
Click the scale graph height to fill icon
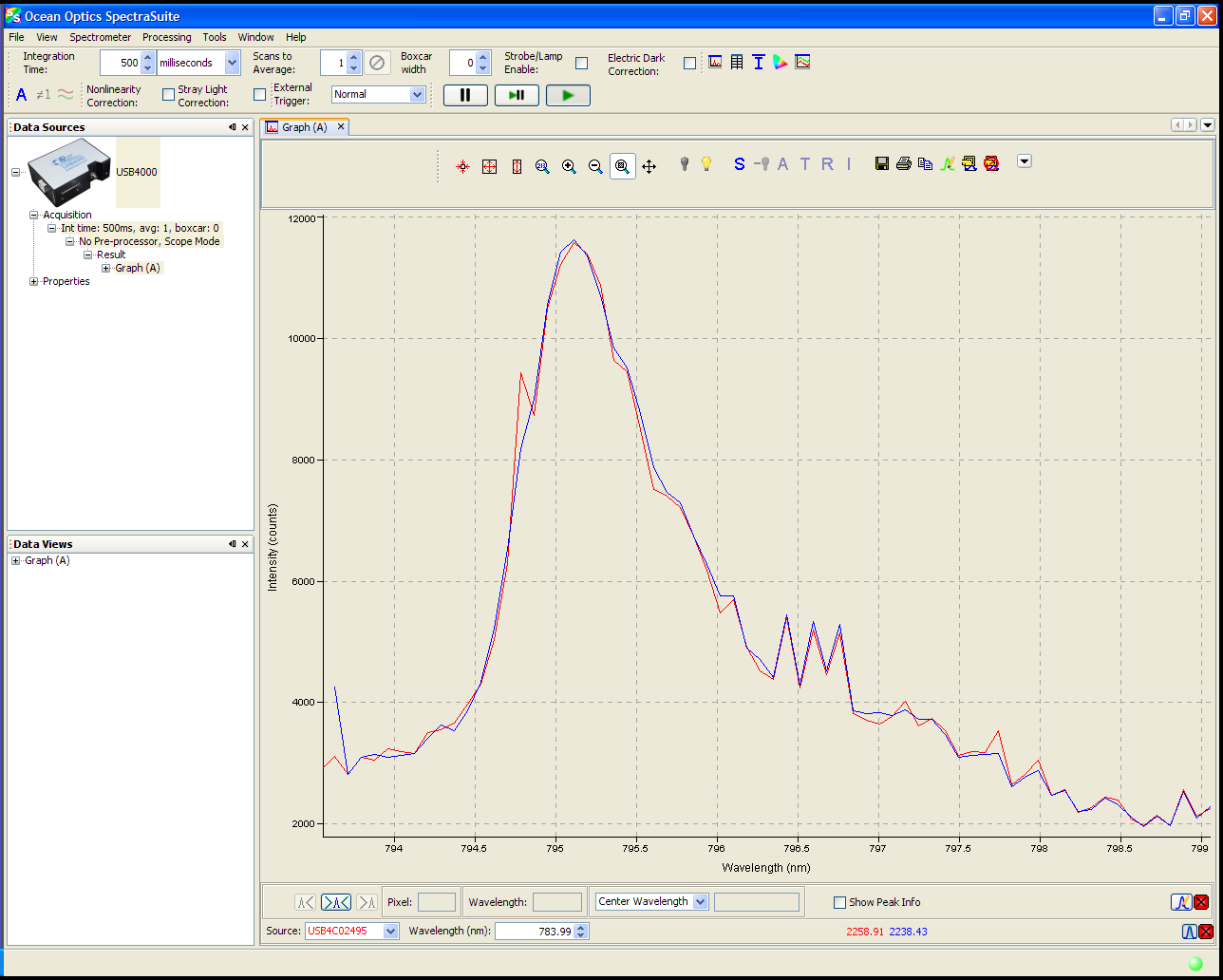[x=517, y=166]
